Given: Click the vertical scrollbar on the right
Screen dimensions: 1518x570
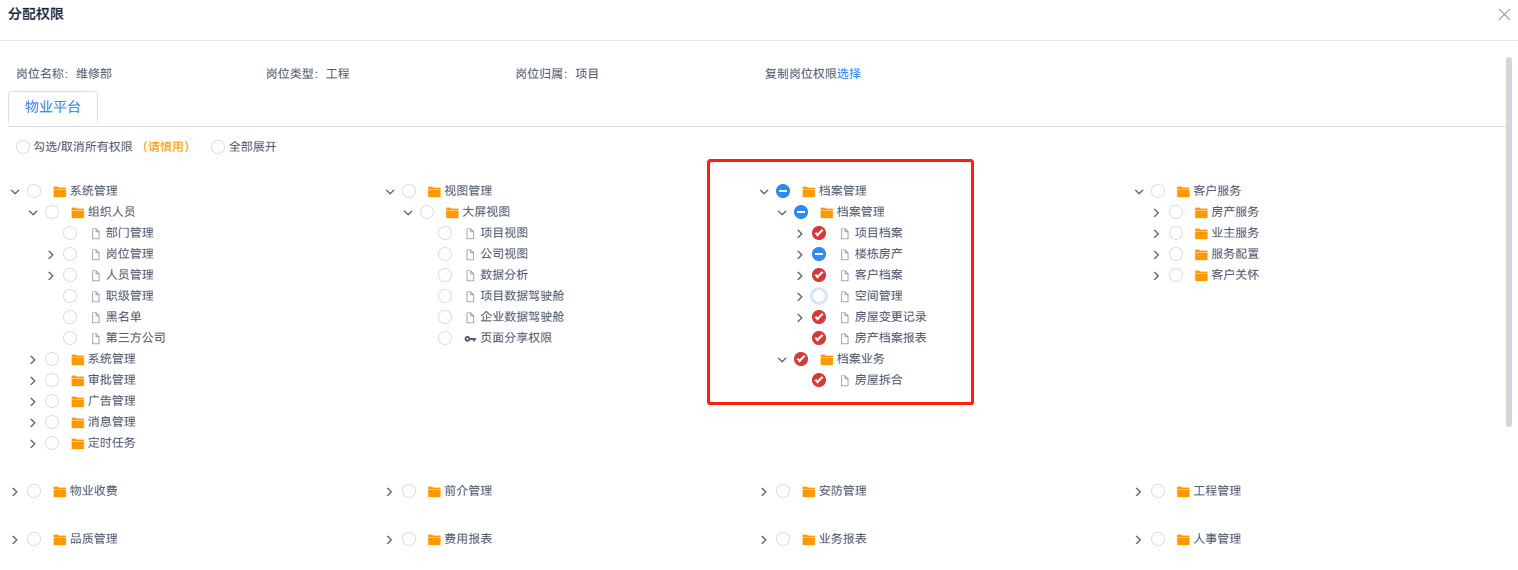Looking at the screenshot, I should 1508,240.
